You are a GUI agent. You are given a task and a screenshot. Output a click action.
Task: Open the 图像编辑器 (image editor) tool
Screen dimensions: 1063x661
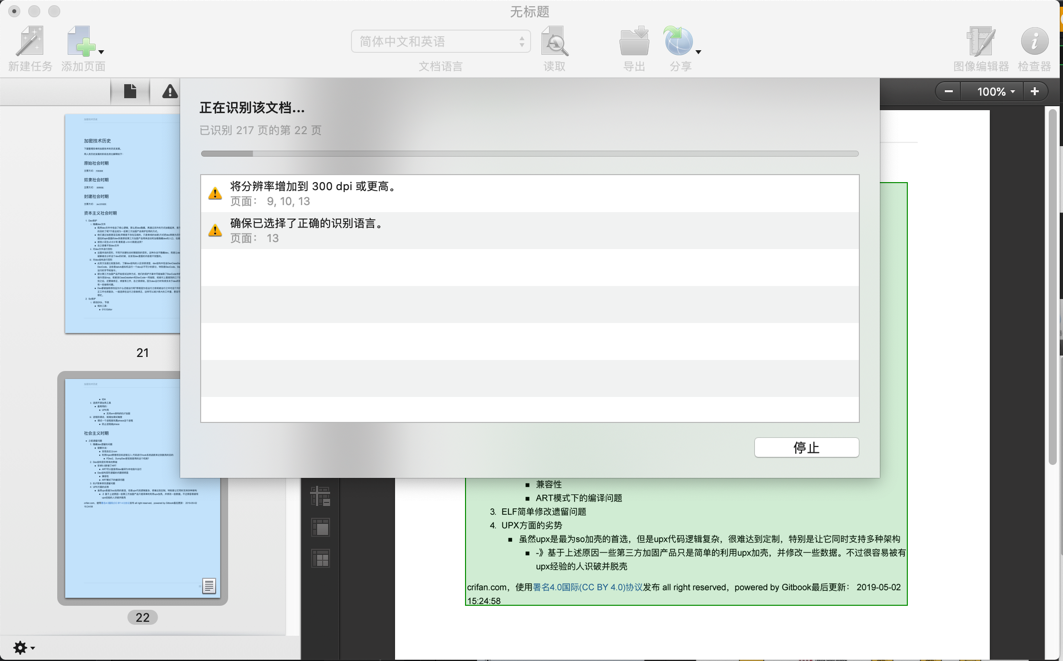click(x=981, y=41)
